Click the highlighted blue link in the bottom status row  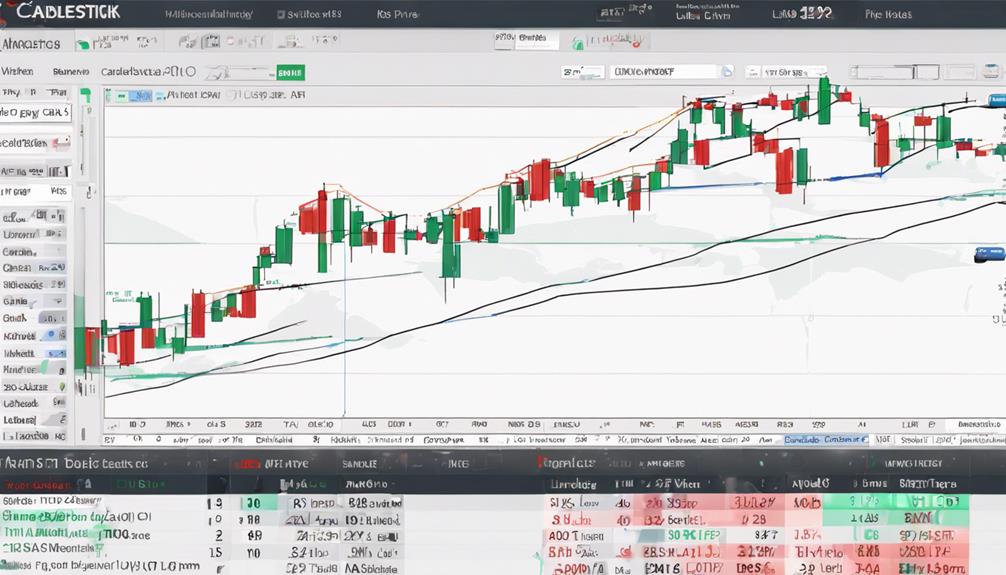(826, 440)
